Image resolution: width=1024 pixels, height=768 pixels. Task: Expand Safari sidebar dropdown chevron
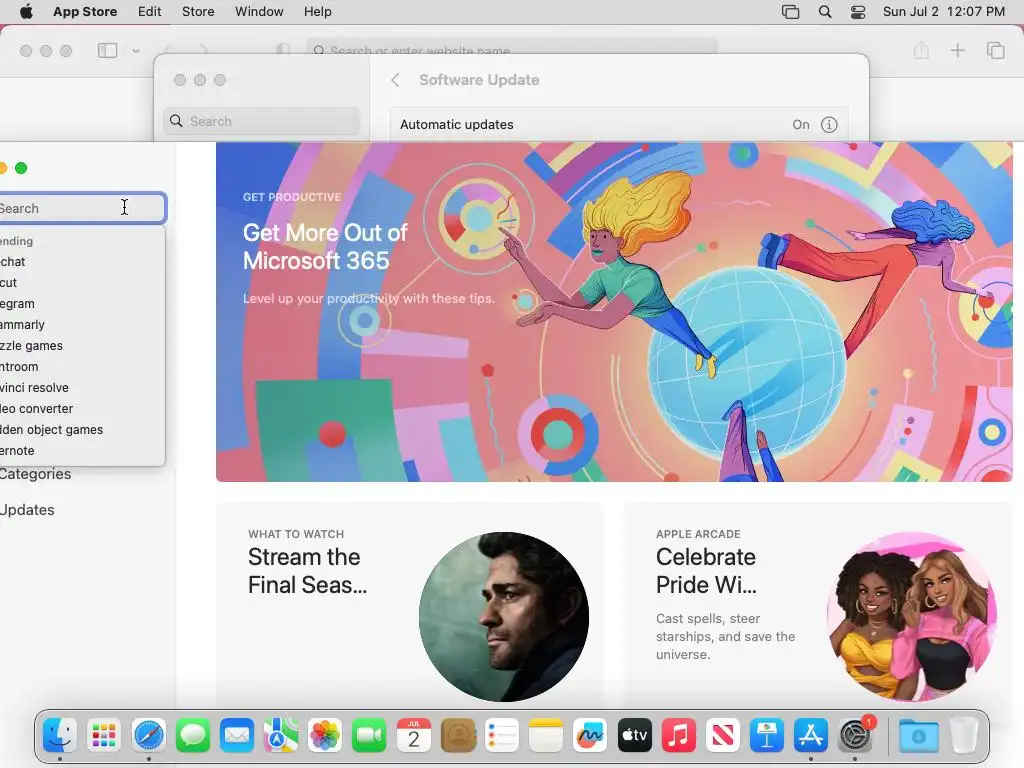click(x=136, y=50)
